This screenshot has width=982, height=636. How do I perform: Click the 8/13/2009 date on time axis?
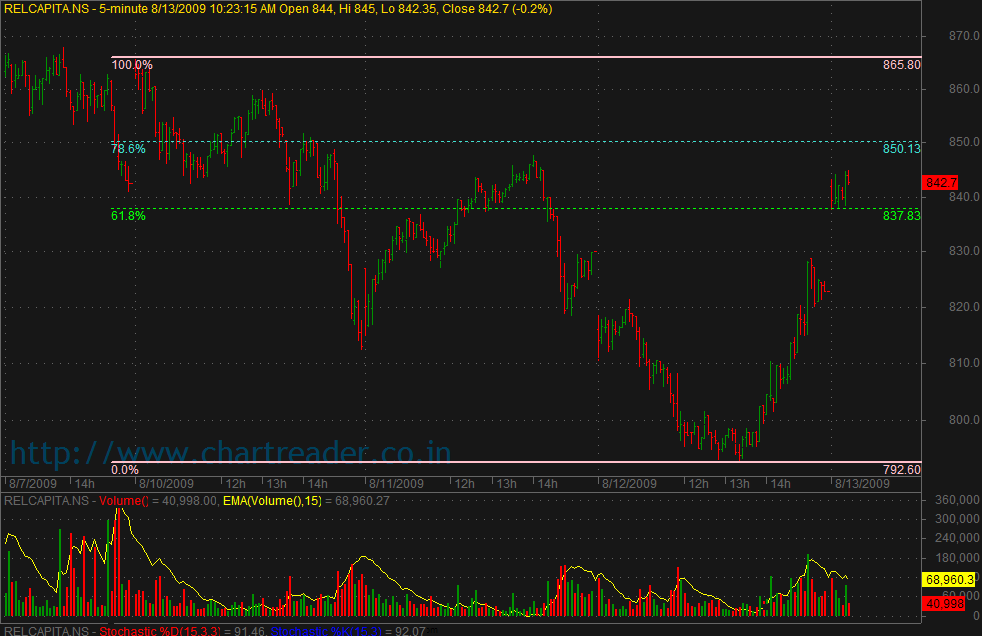point(862,483)
